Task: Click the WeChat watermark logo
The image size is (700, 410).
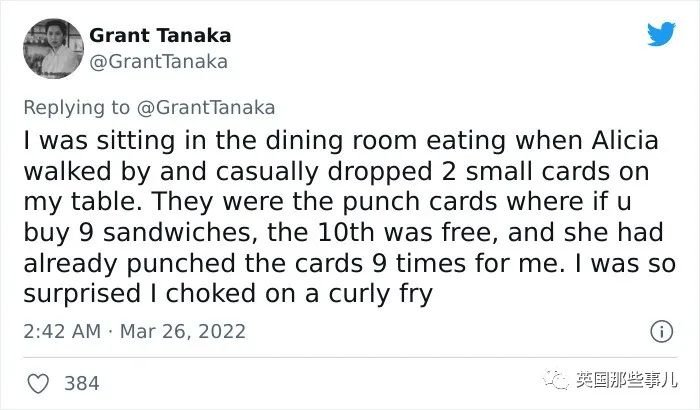Action: tap(555, 381)
